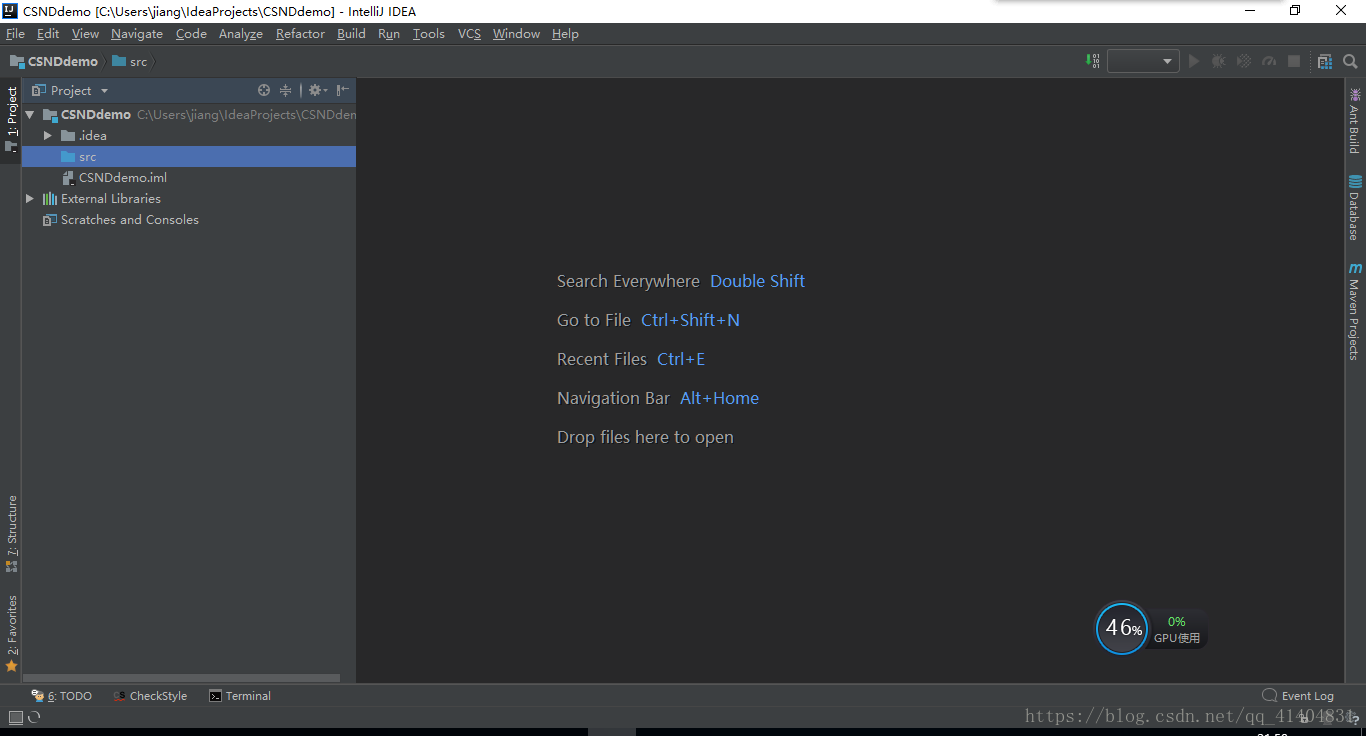Open the Project panel gear settings
This screenshot has width=1366, height=736.
(317, 90)
